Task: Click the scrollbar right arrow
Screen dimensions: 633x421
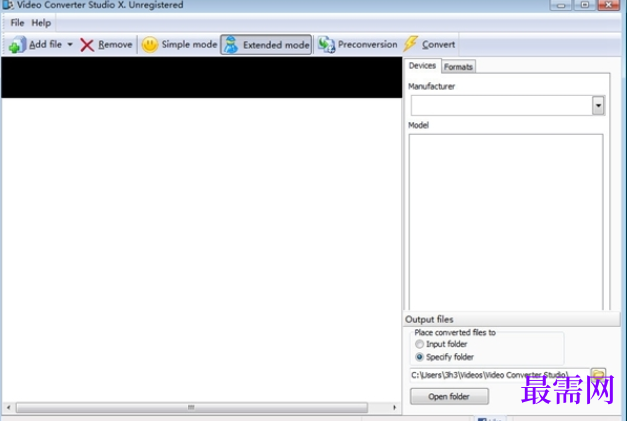Action: [394, 407]
